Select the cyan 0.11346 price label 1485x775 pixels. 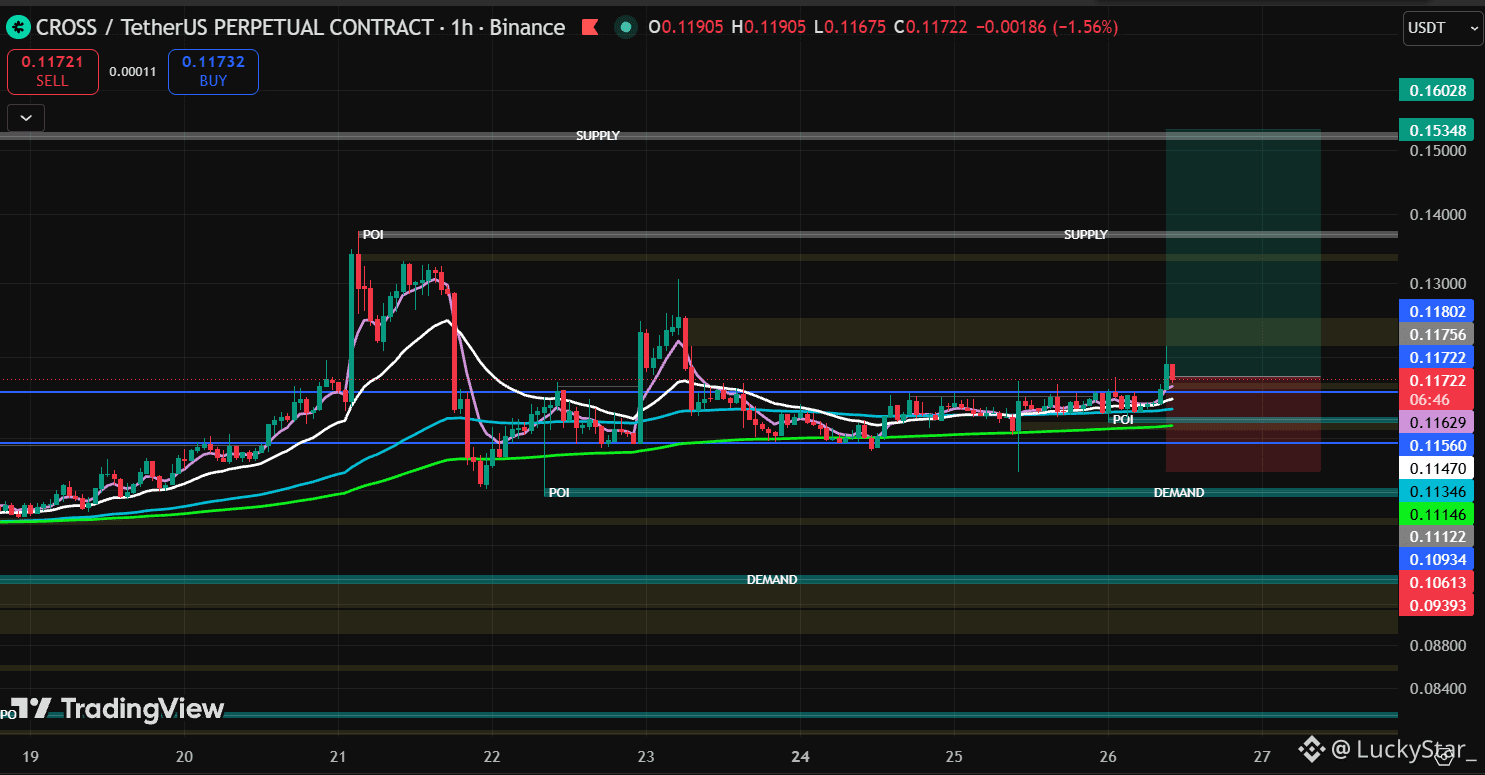1437,491
